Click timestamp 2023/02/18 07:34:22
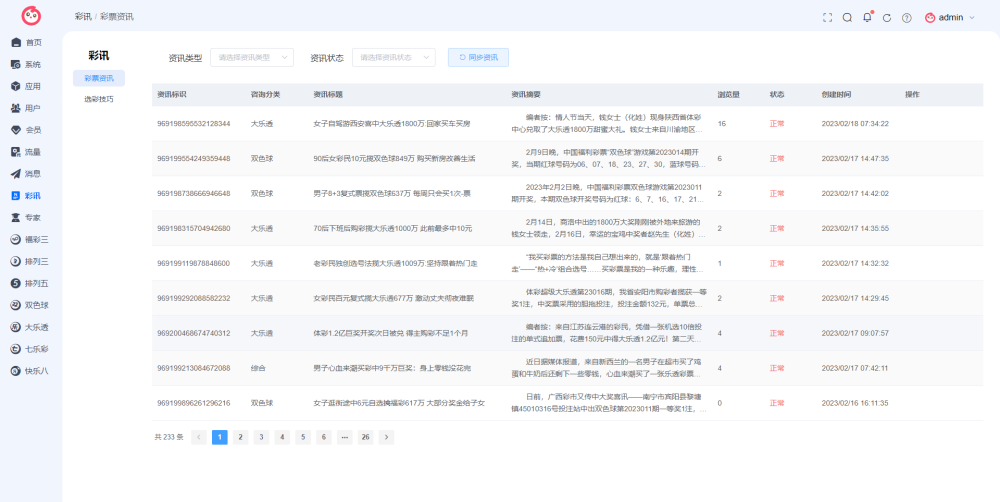 pyautogui.click(x=855, y=124)
